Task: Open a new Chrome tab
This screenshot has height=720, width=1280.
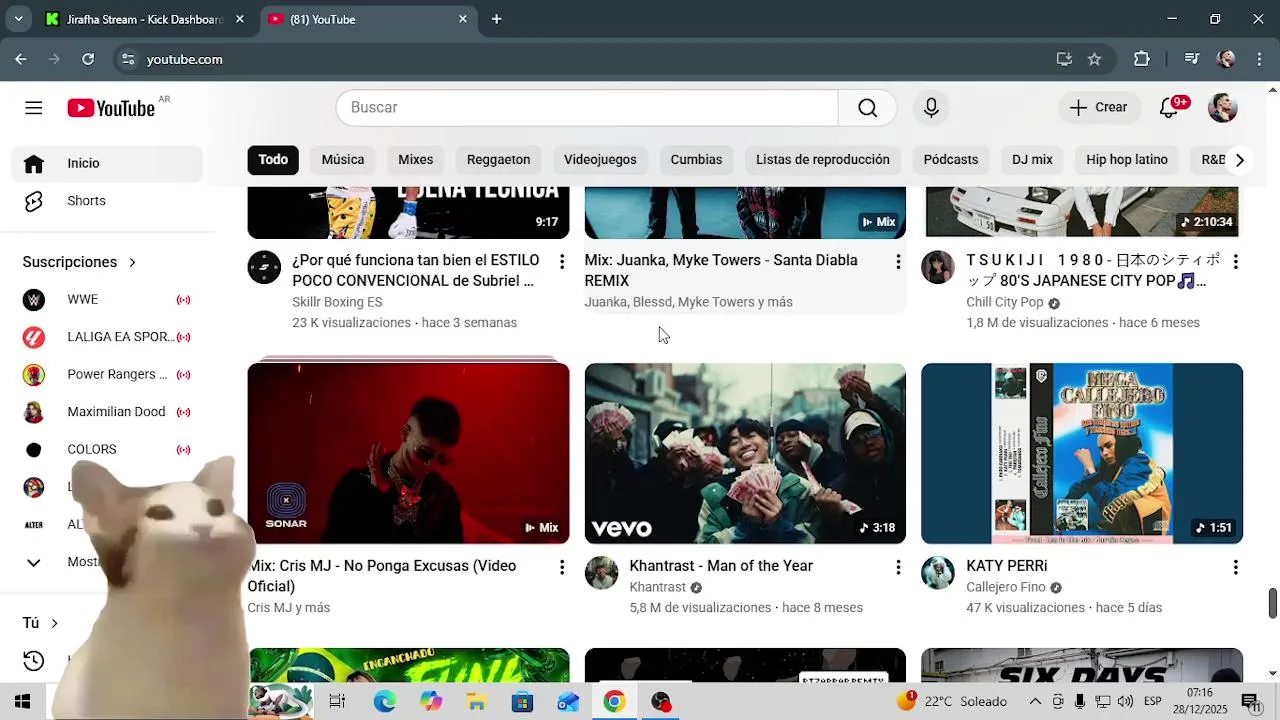Action: (496, 19)
